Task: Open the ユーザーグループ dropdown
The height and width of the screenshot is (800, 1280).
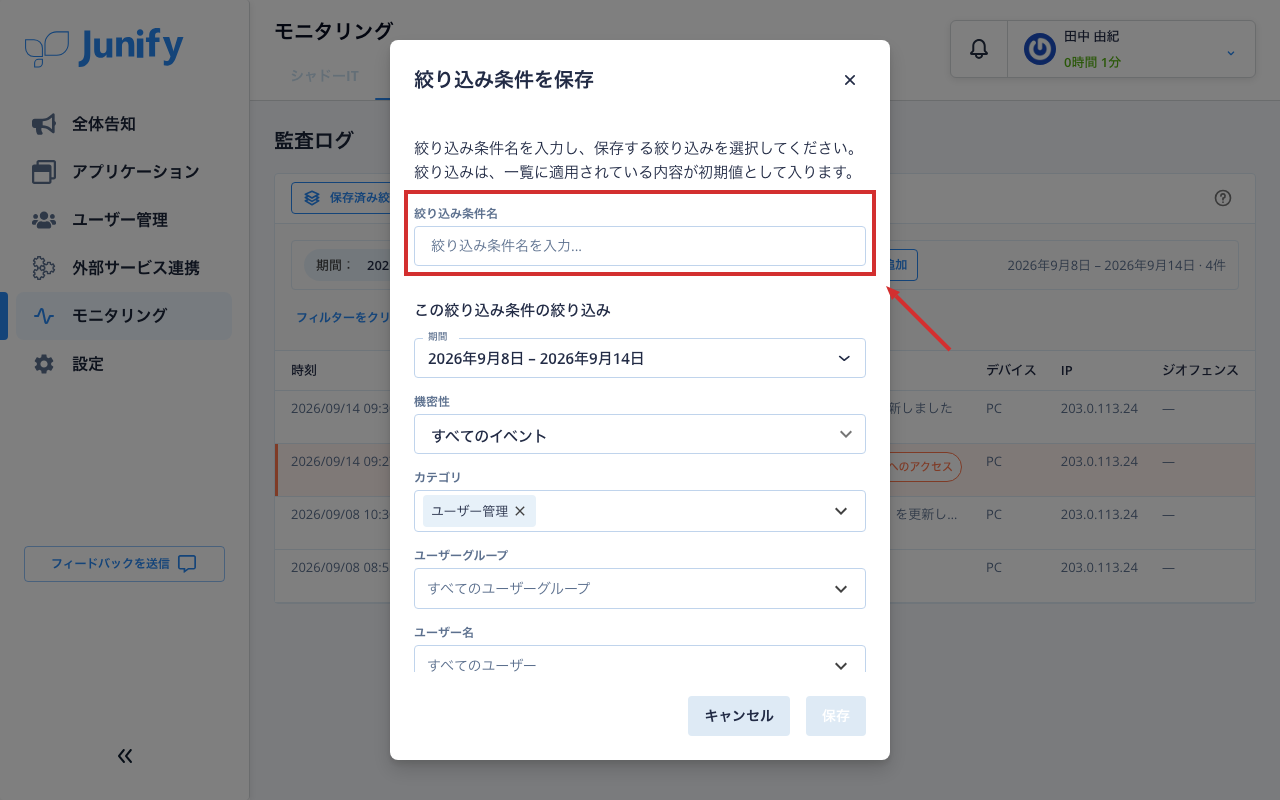Action: tap(640, 588)
